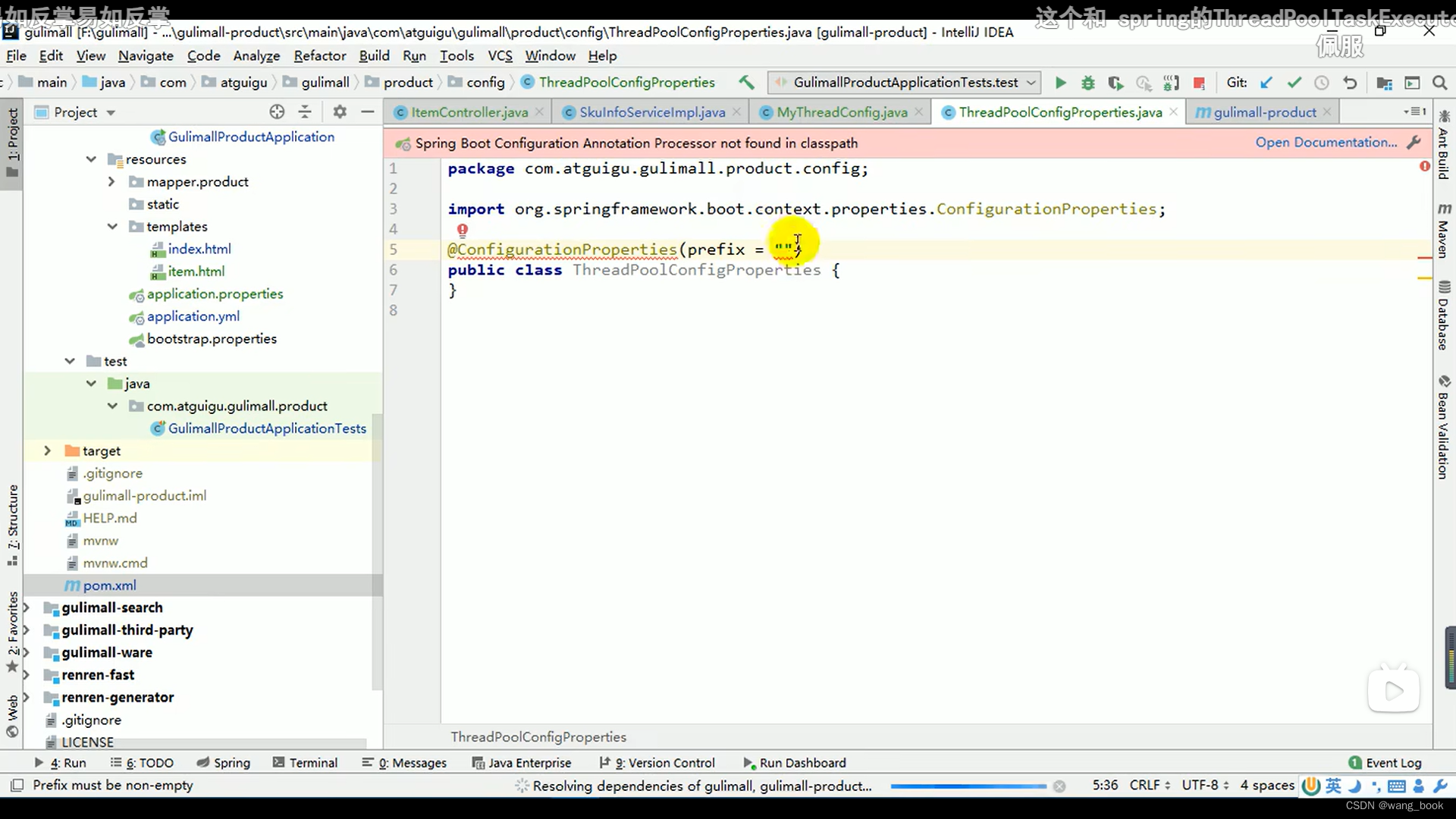Viewport: 1456px width, 819px height.
Task: Click the Search everywhere icon
Action: click(1440, 82)
